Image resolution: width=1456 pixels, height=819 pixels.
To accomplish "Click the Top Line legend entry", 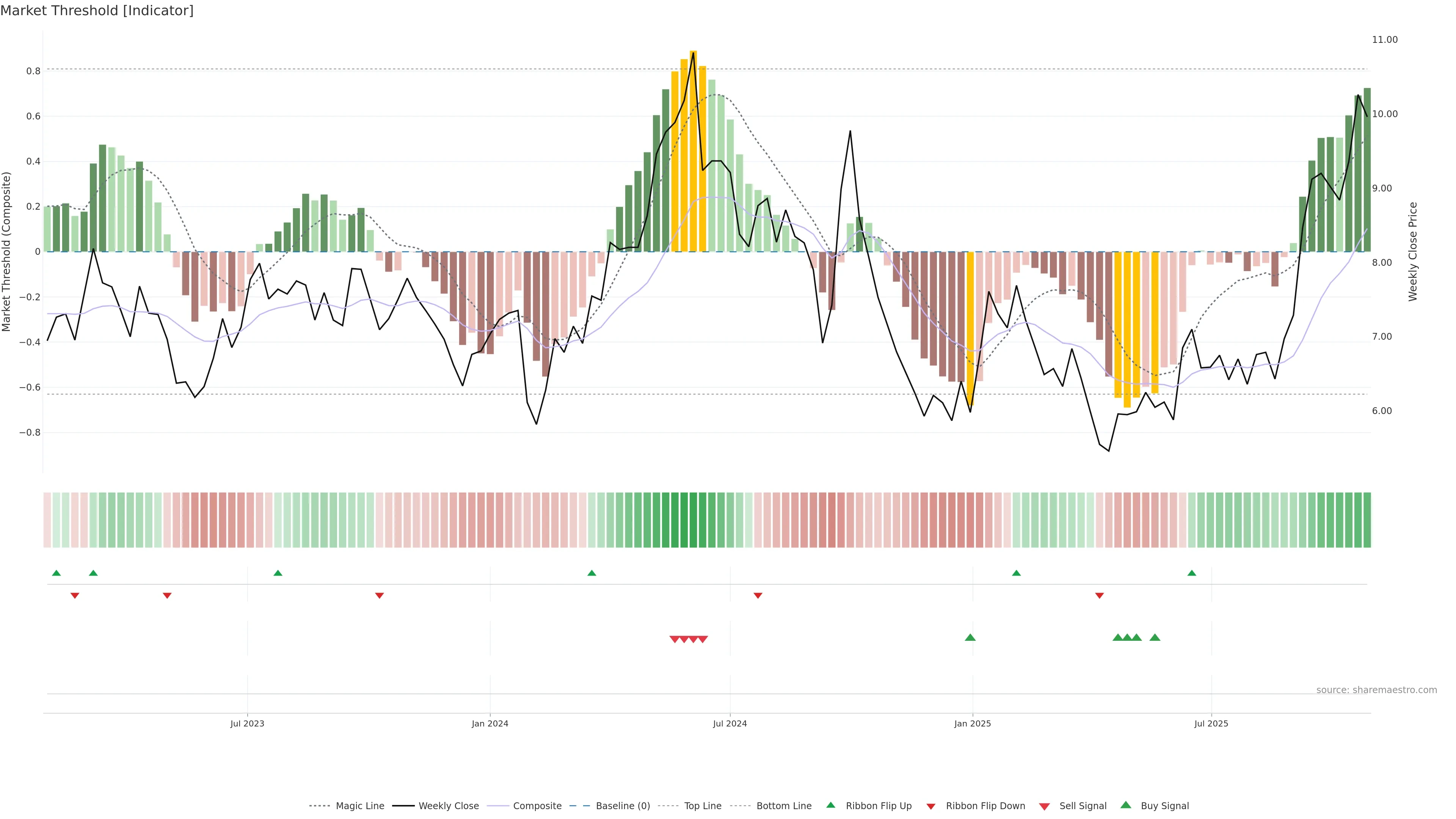I will coord(703,806).
